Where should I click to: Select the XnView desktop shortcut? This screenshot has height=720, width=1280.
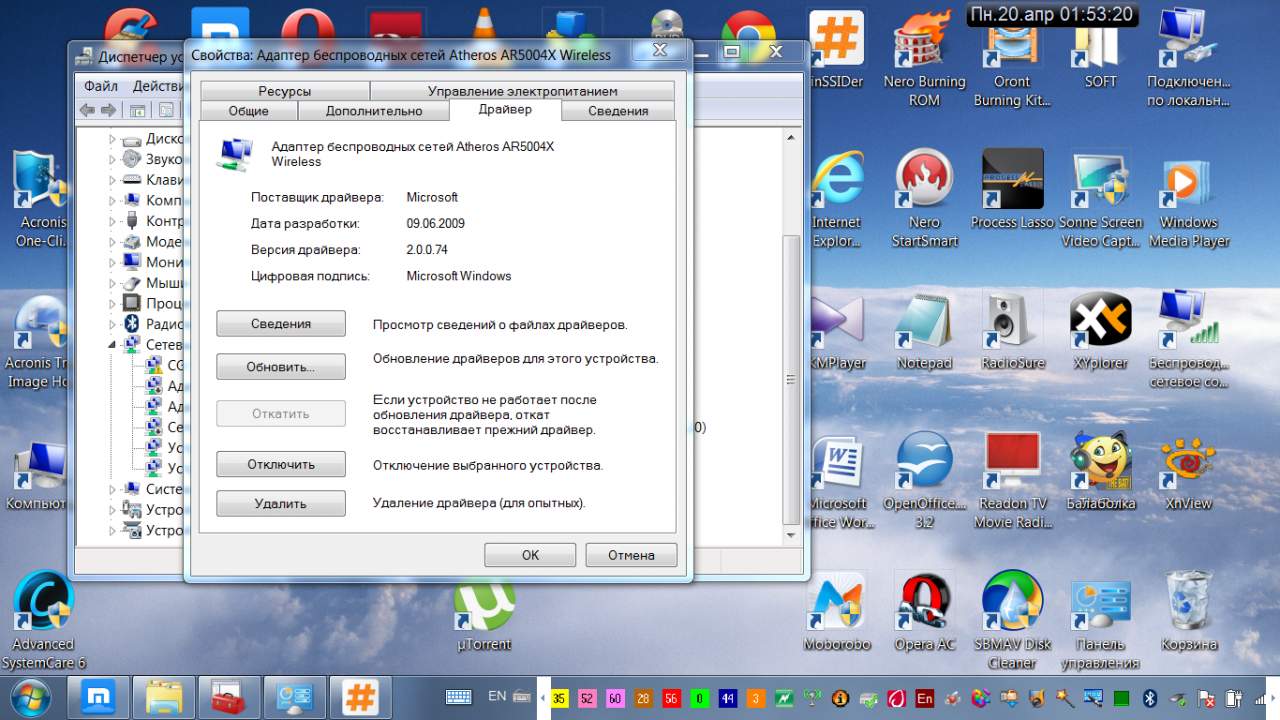tap(1189, 472)
